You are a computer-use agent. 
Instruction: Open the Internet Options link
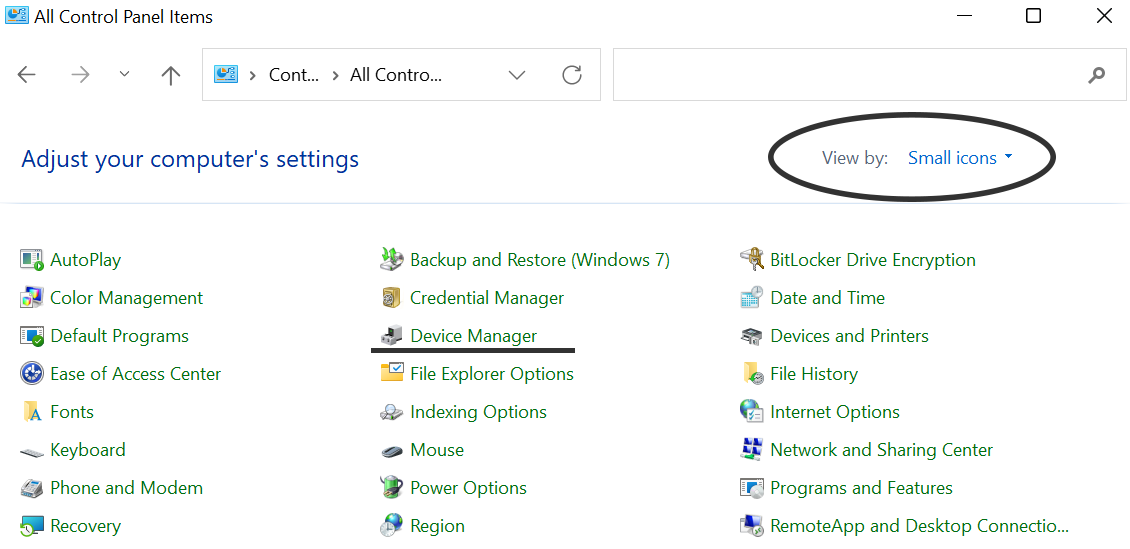click(x=835, y=412)
